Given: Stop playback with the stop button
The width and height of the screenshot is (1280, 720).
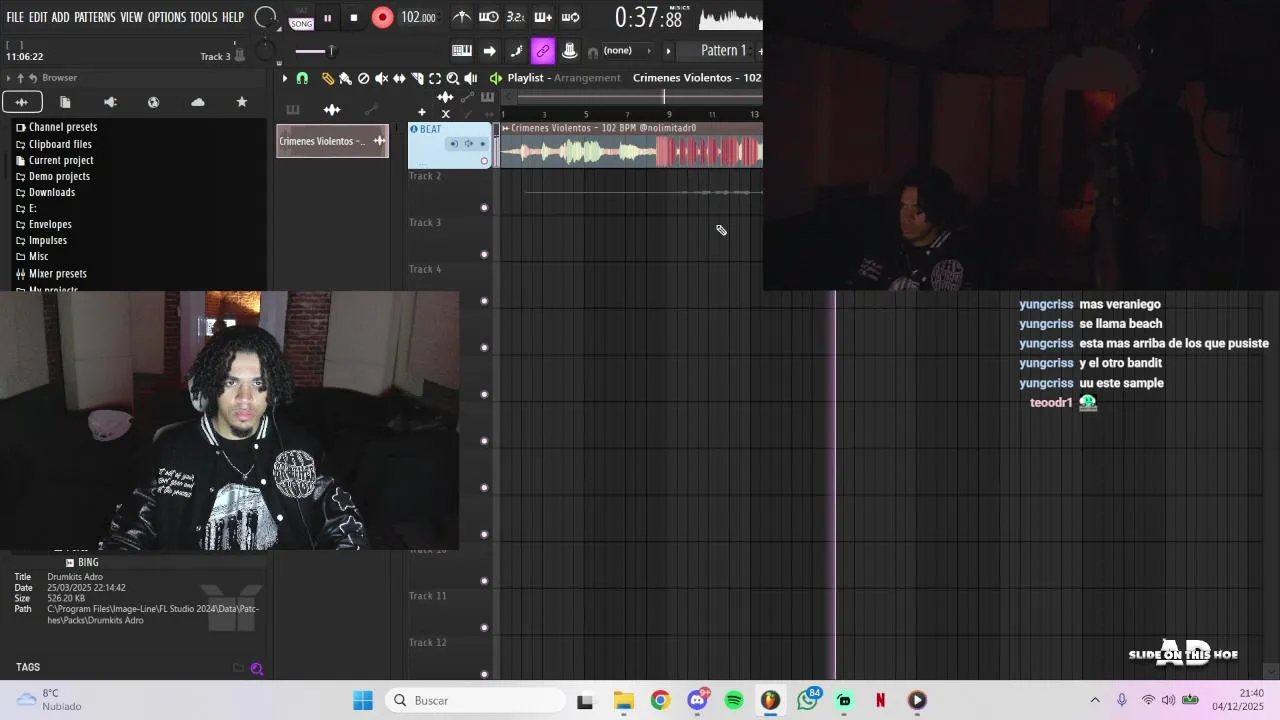Looking at the screenshot, I should tap(353, 17).
